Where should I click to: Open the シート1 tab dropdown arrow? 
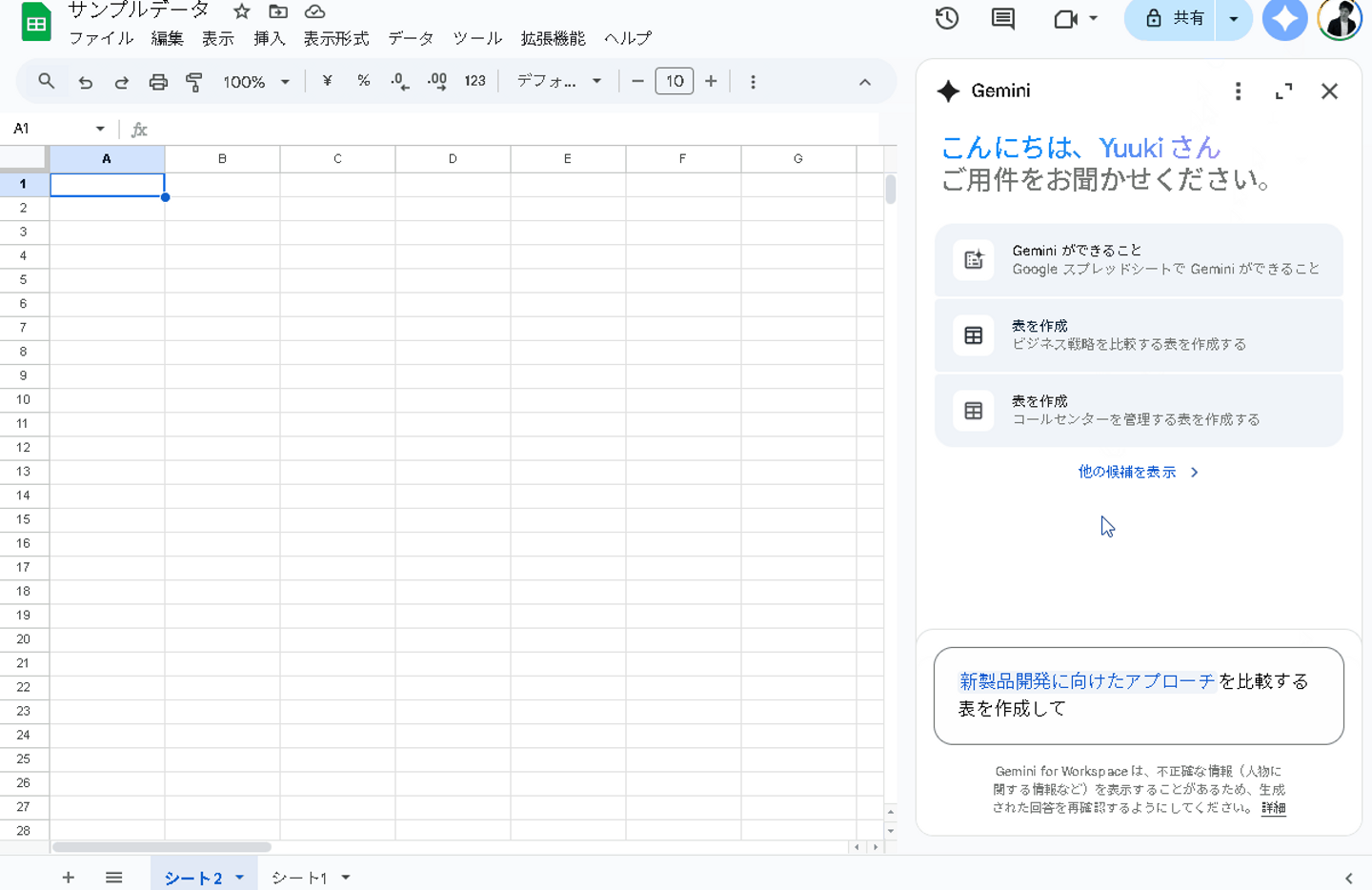[346, 878]
